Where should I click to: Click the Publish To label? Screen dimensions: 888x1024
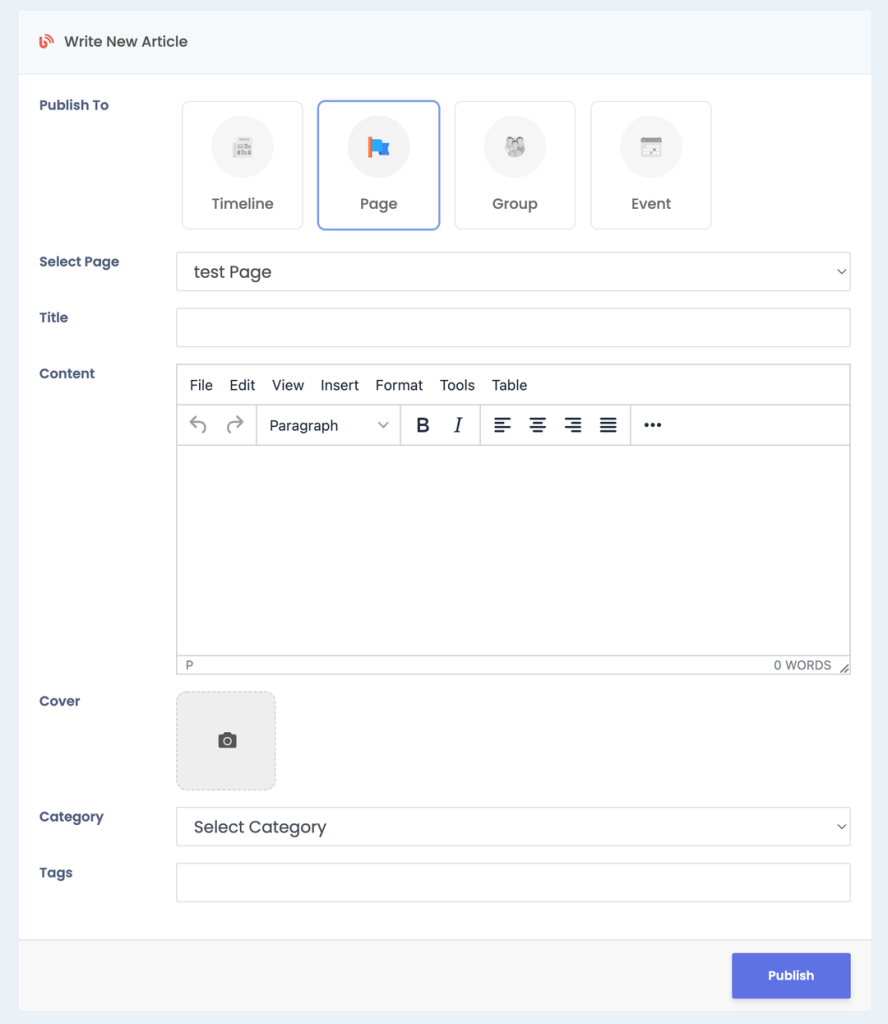(74, 105)
